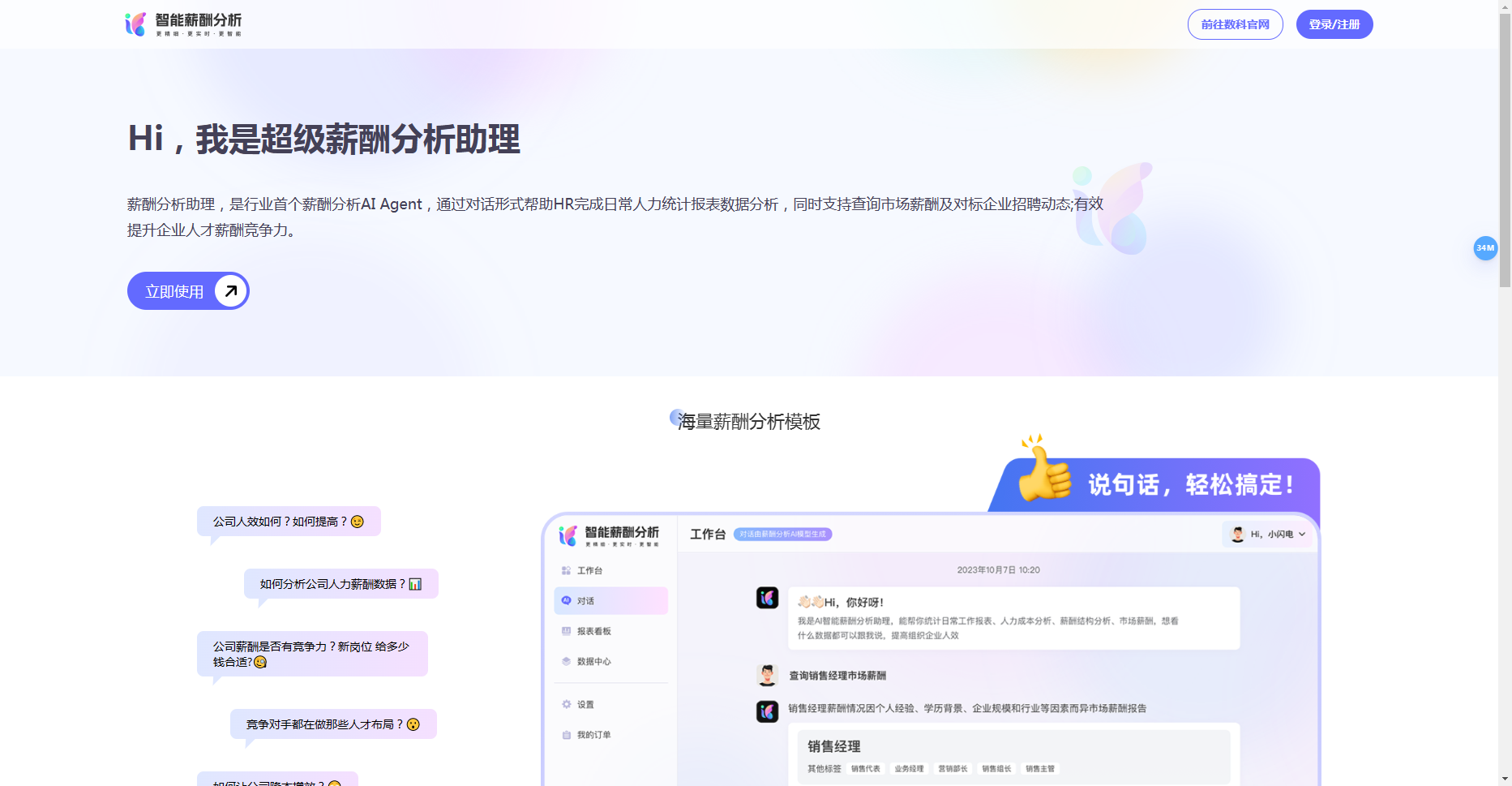
Task: Click the 说句话，轻松搞定！ banner text
Action: coord(1191,485)
